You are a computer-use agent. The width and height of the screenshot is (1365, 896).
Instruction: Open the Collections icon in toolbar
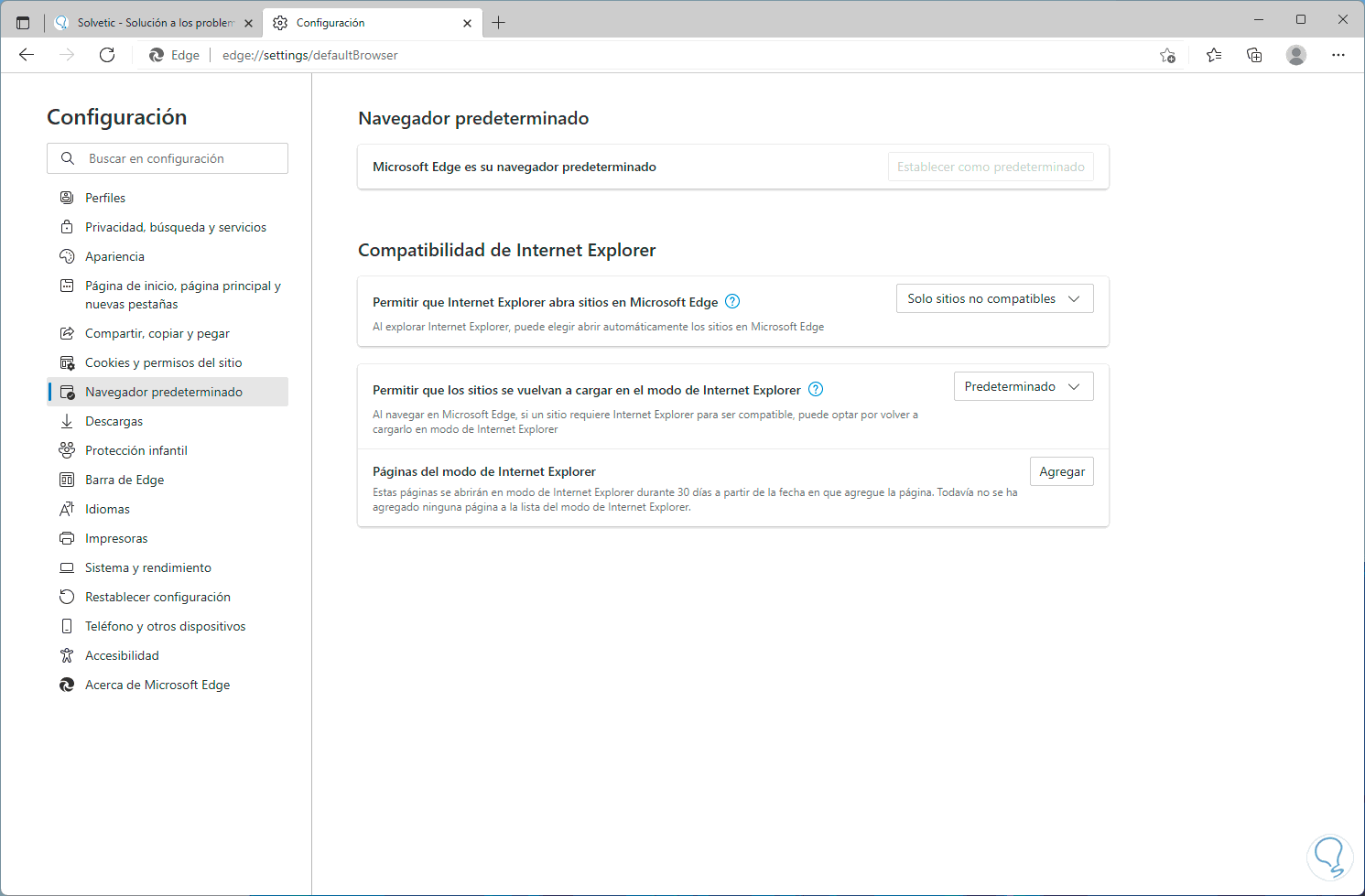tap(1254, 55)
